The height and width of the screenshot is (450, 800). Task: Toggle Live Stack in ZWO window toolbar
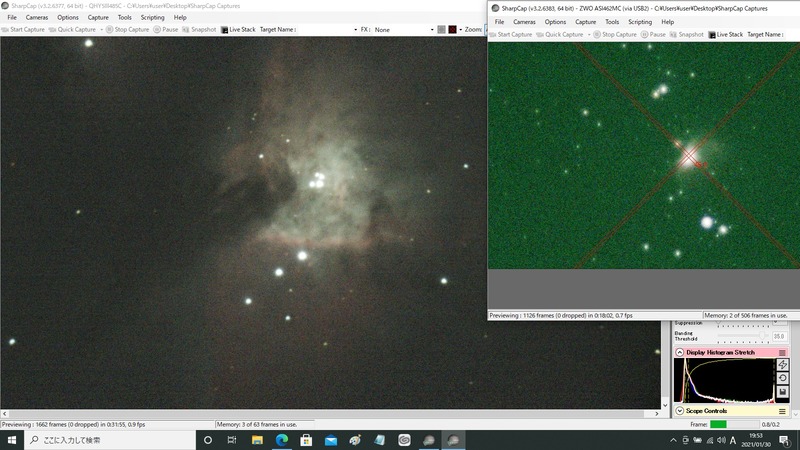click(x=726, y=35)
